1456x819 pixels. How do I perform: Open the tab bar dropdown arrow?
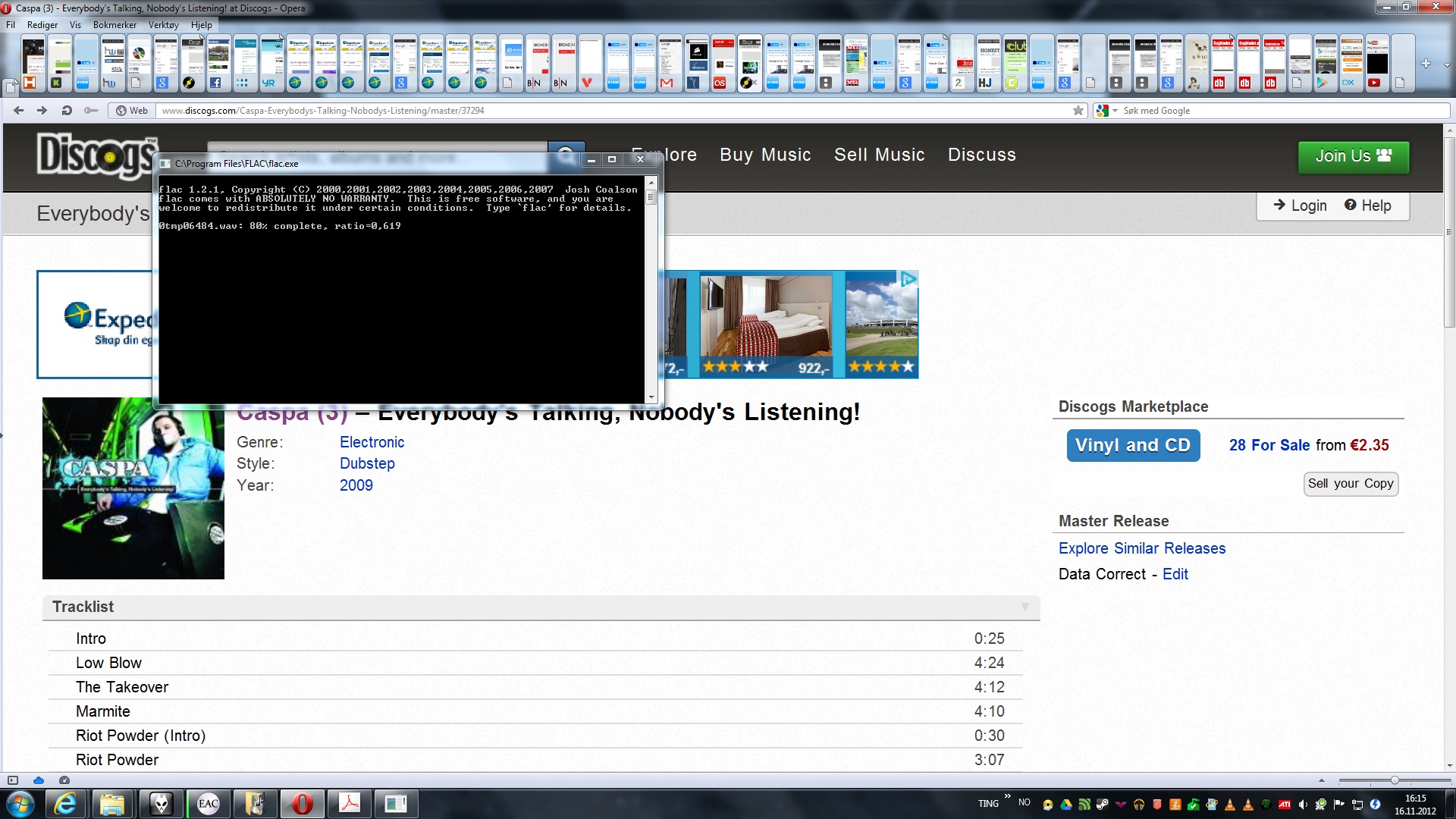coord(1447,65)
